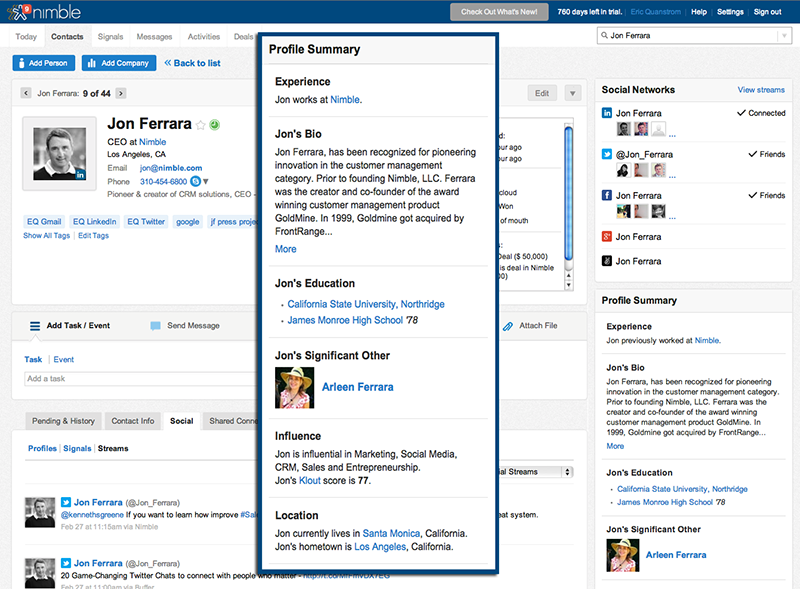Click Arleen Ferrara photo in popup

click(x=294, y=388)
